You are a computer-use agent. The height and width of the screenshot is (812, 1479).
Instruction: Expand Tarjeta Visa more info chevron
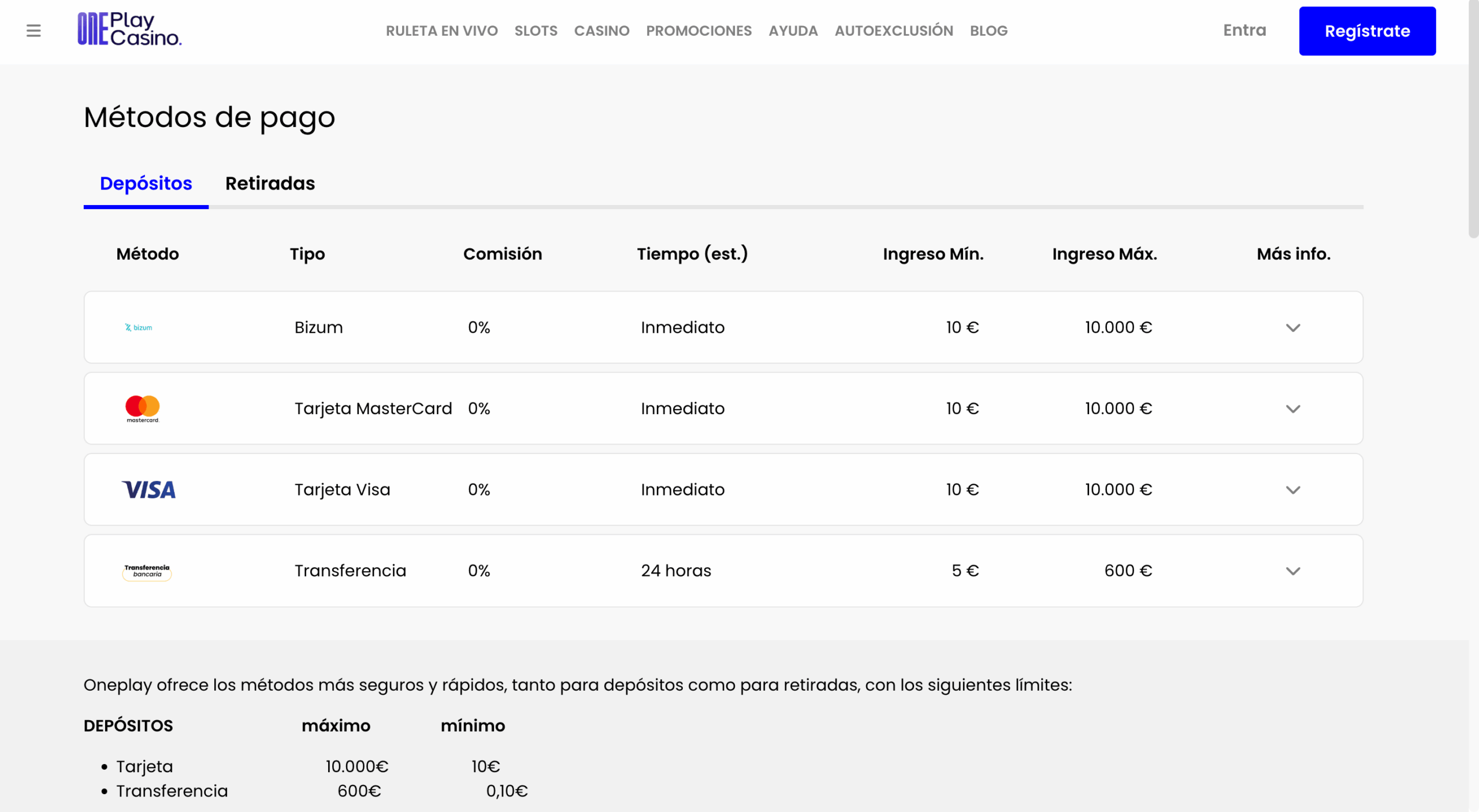coord(1292,490)
